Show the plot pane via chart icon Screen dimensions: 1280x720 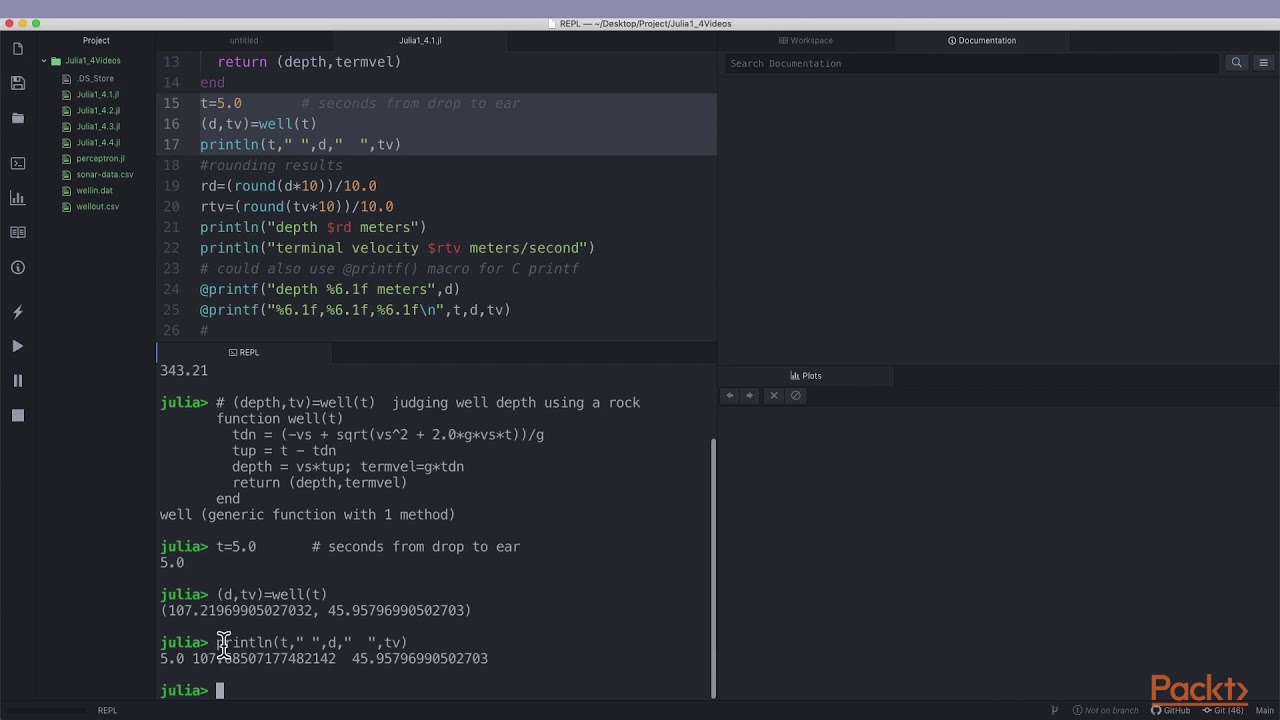coord(17,198)
